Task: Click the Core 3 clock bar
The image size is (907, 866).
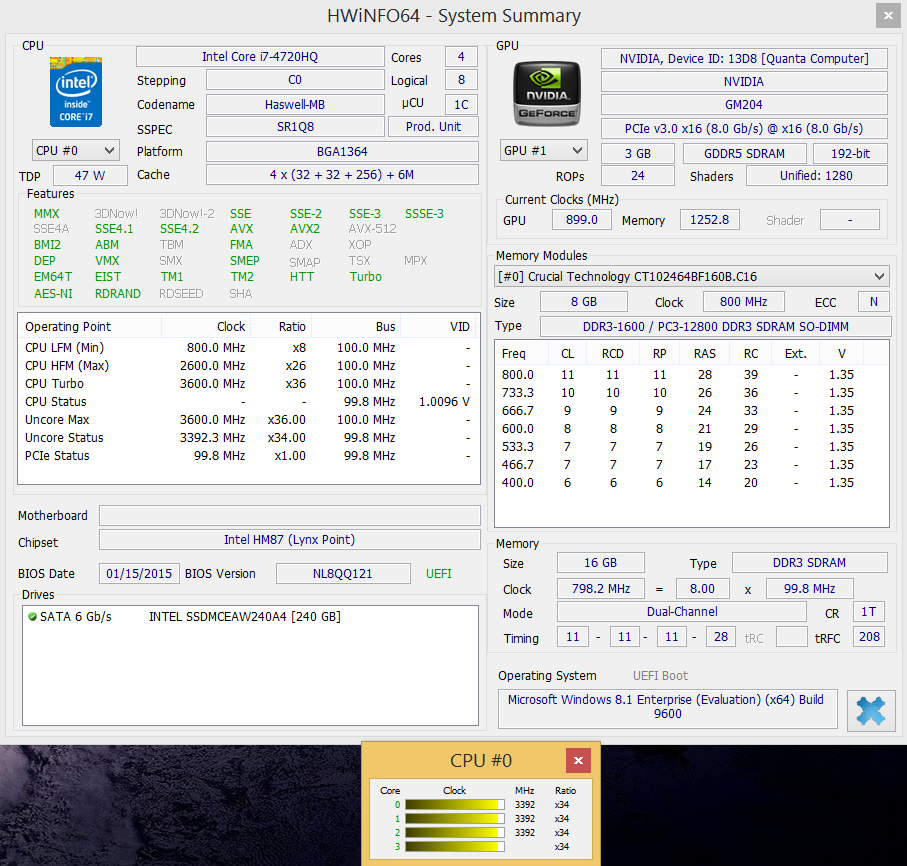Action: 455,846
